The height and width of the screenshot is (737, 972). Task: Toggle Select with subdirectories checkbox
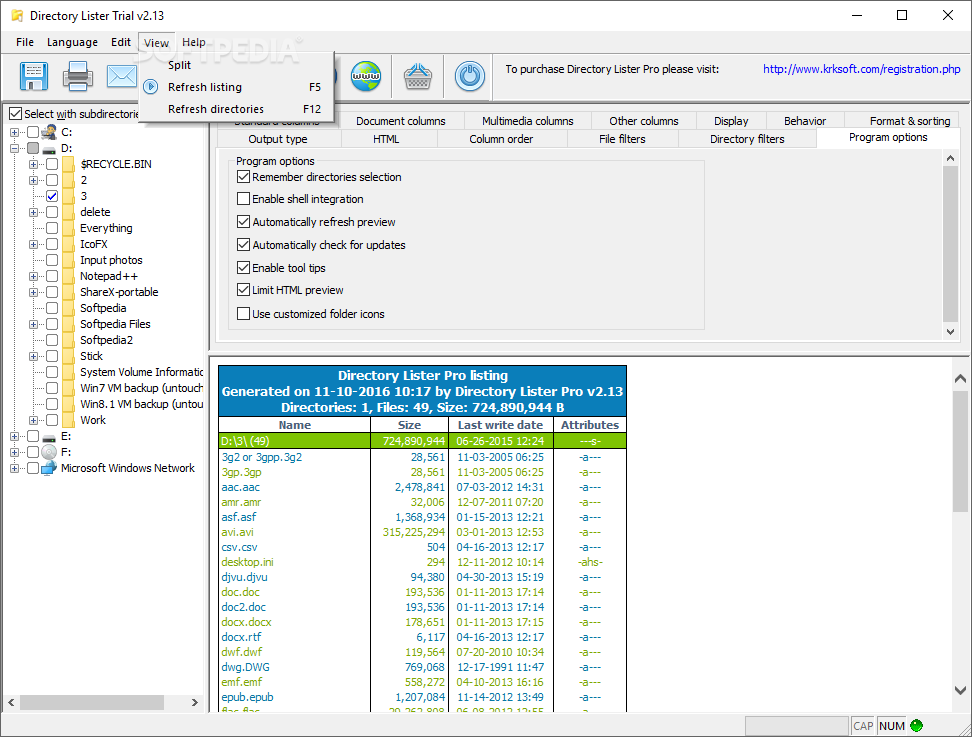pos(15,114)
